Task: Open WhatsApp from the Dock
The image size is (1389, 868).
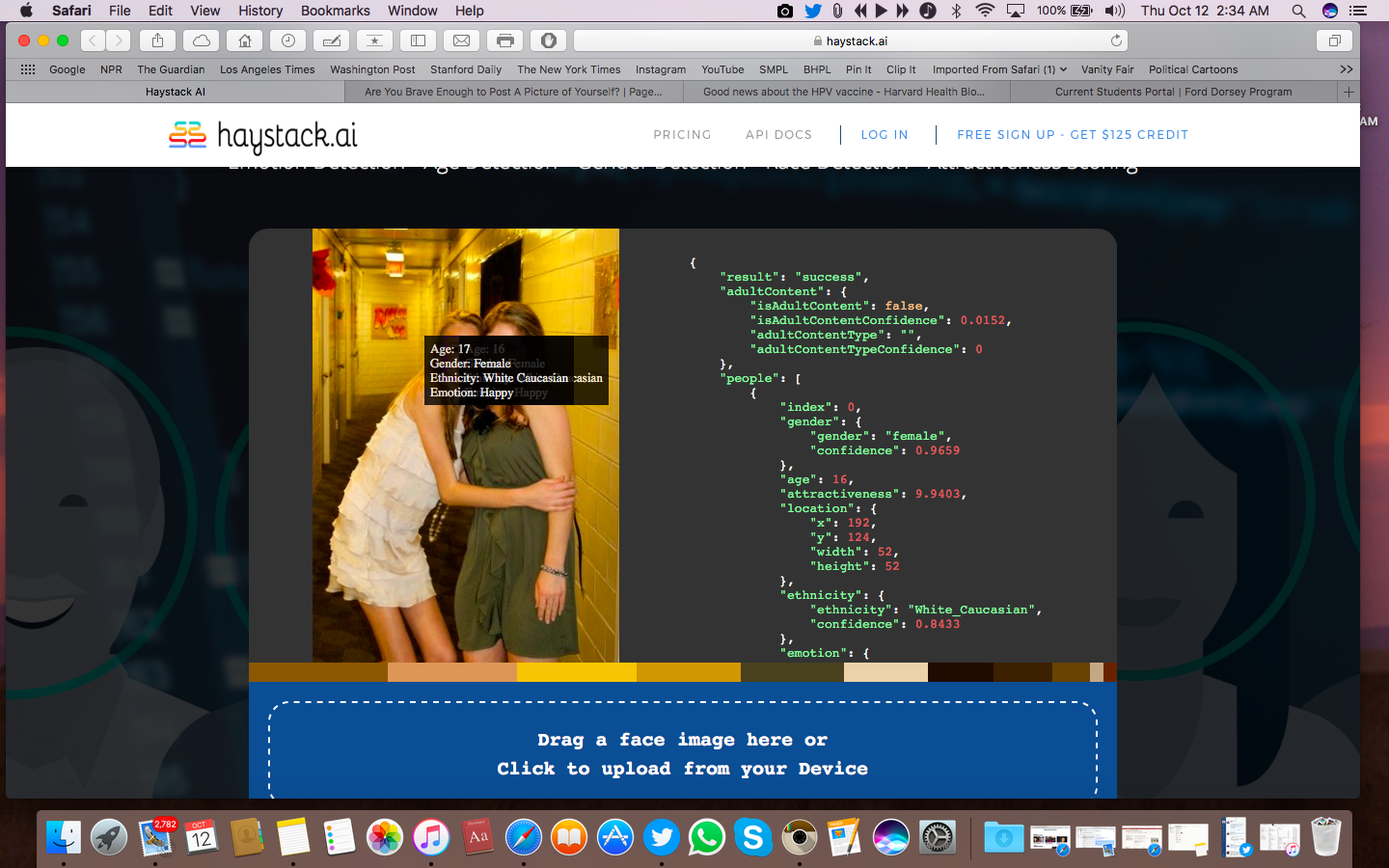Action: pyautogui.click(x=707, y=837)
